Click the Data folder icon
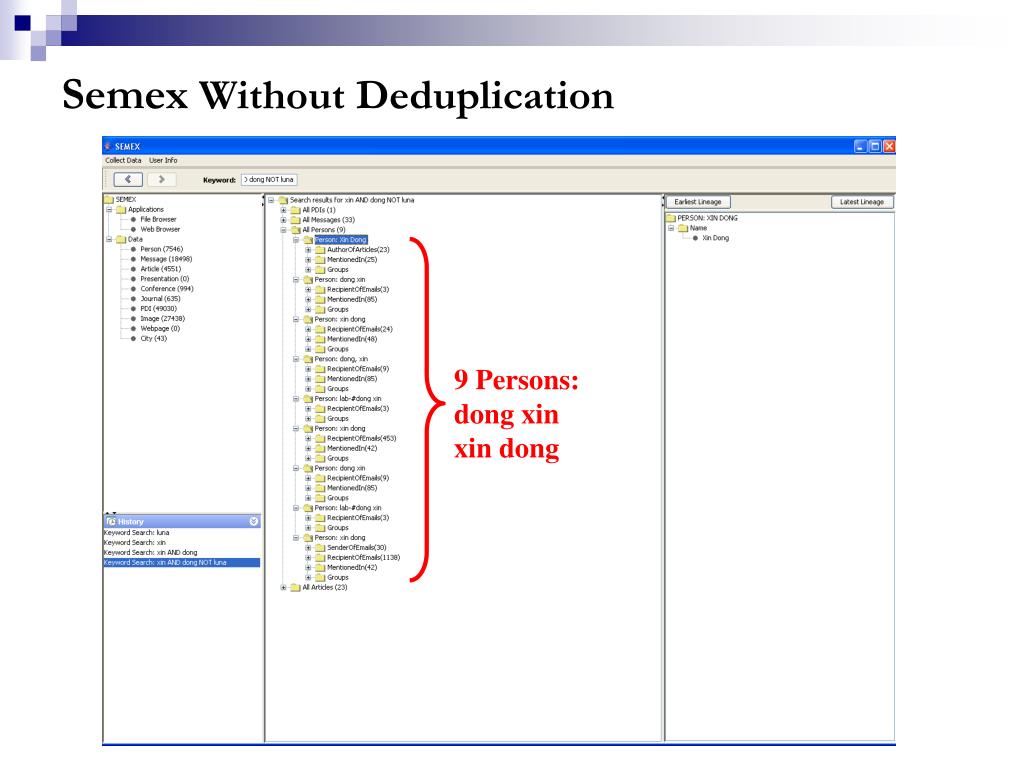This screenshot has height=768, width=1024. (121, 240)
